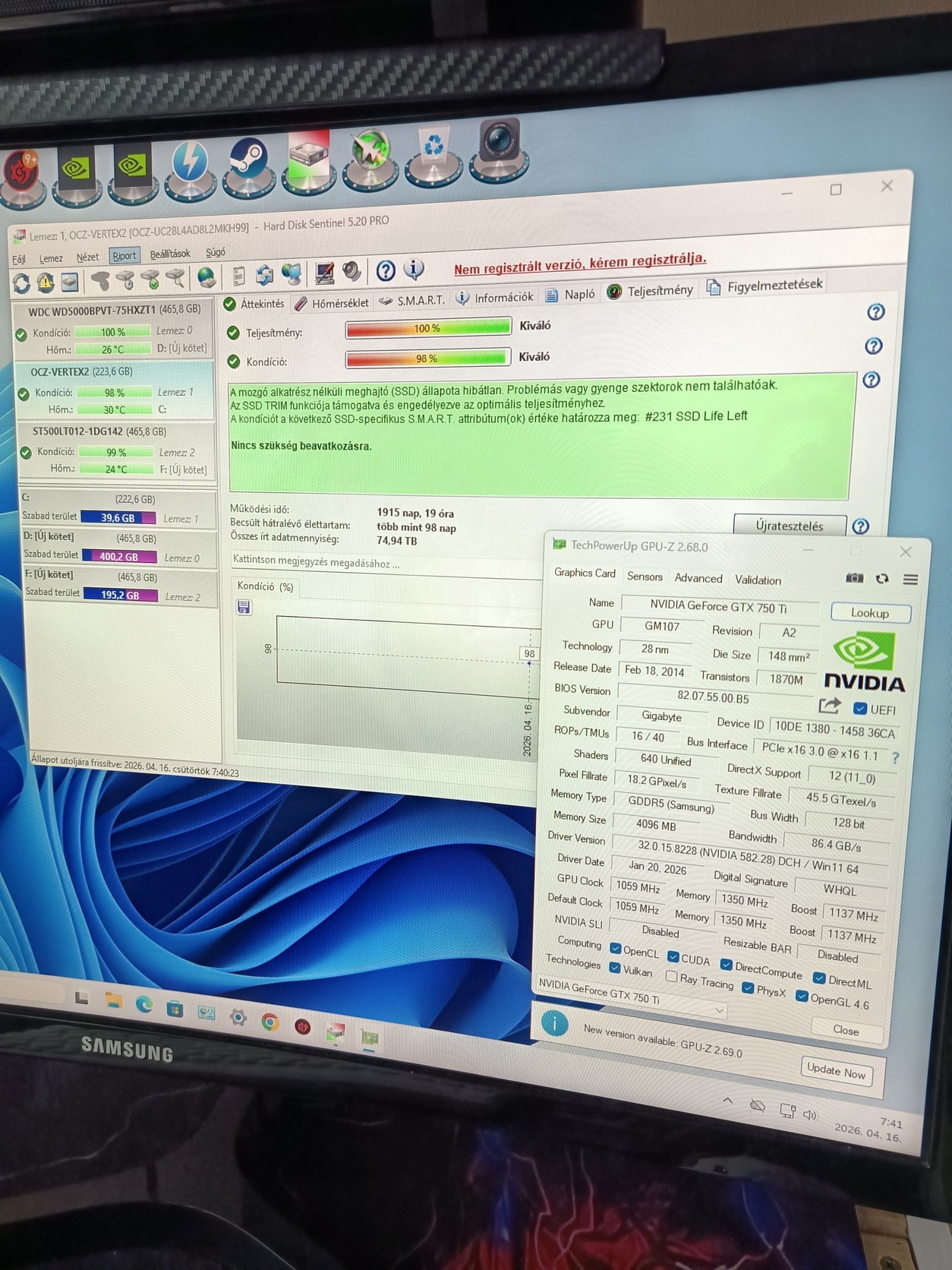Open the Recycle Bin dock icon

click(433, 157)
